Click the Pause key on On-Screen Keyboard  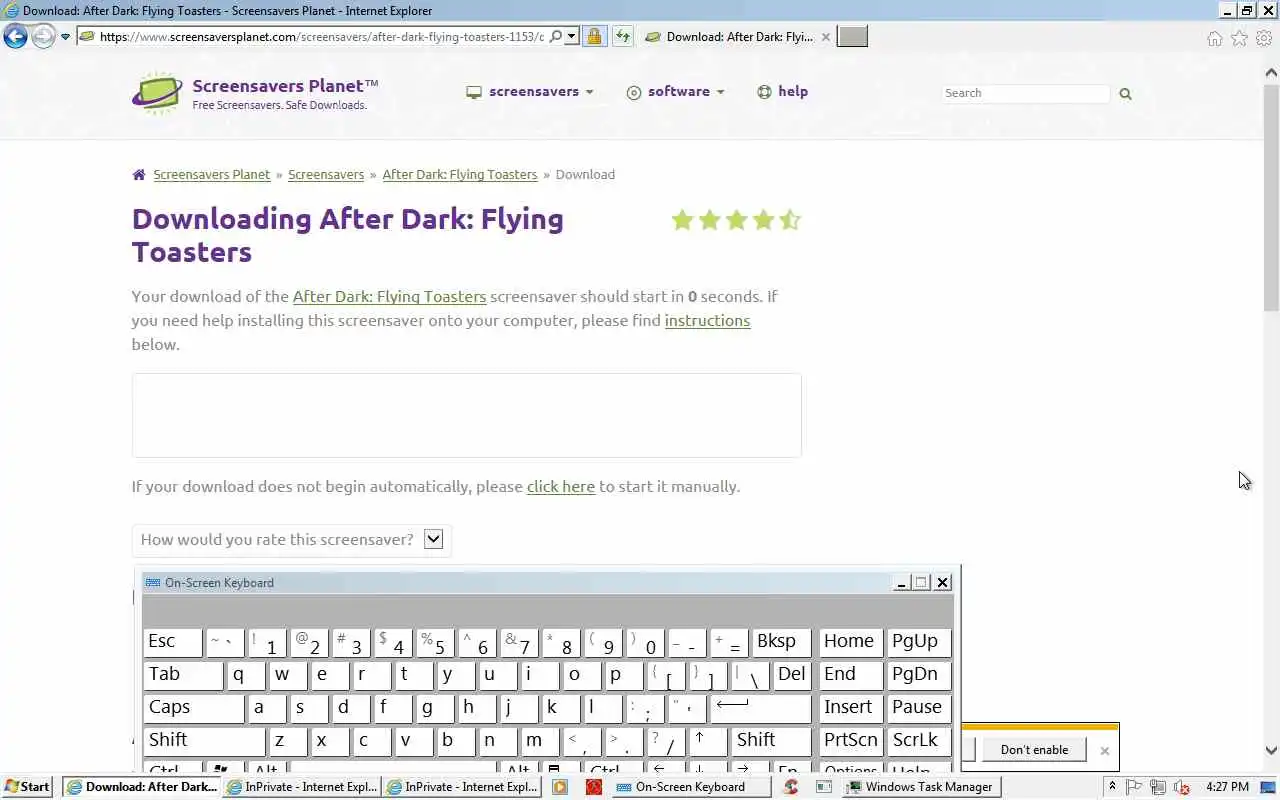(x=918, y=708)
